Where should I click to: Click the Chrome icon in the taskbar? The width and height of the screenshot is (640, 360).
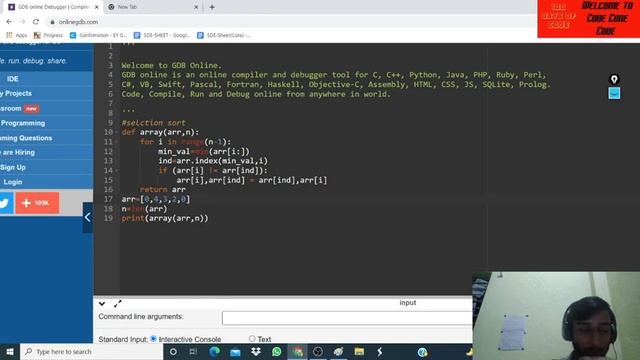click(297, 351)
